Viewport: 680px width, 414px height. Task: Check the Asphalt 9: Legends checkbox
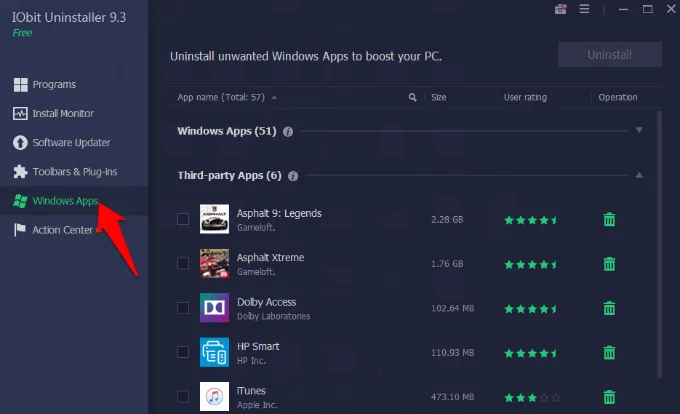tap(183, 220)
